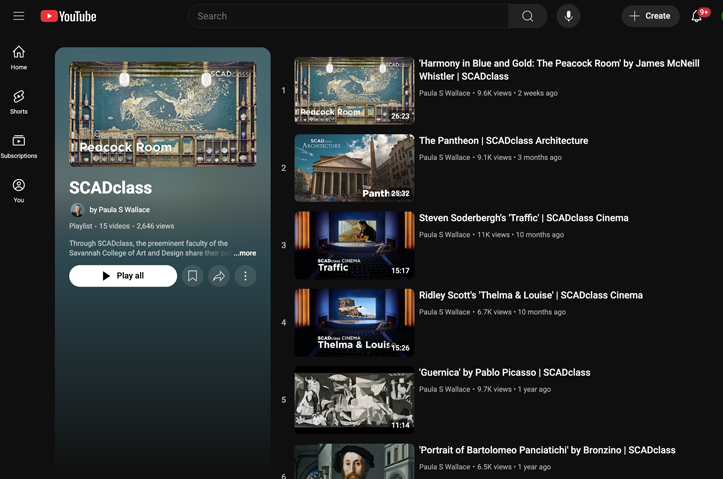Click '9.6K views · 2 weeks ago' text
Image resolution: width=723 pixels, height=479 pixels.
517,93
